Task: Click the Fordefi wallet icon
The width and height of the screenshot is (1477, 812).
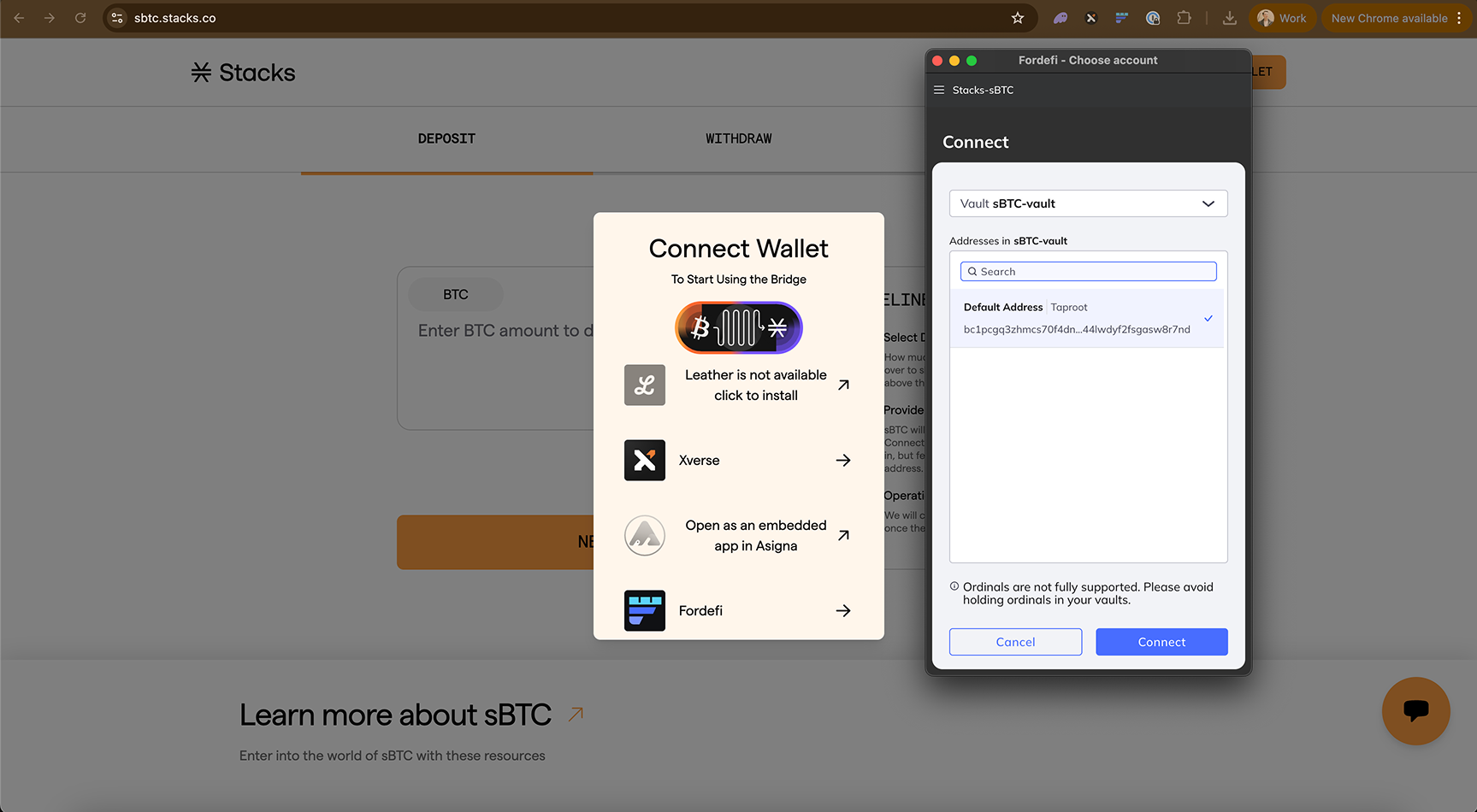Action: point(644,610)
